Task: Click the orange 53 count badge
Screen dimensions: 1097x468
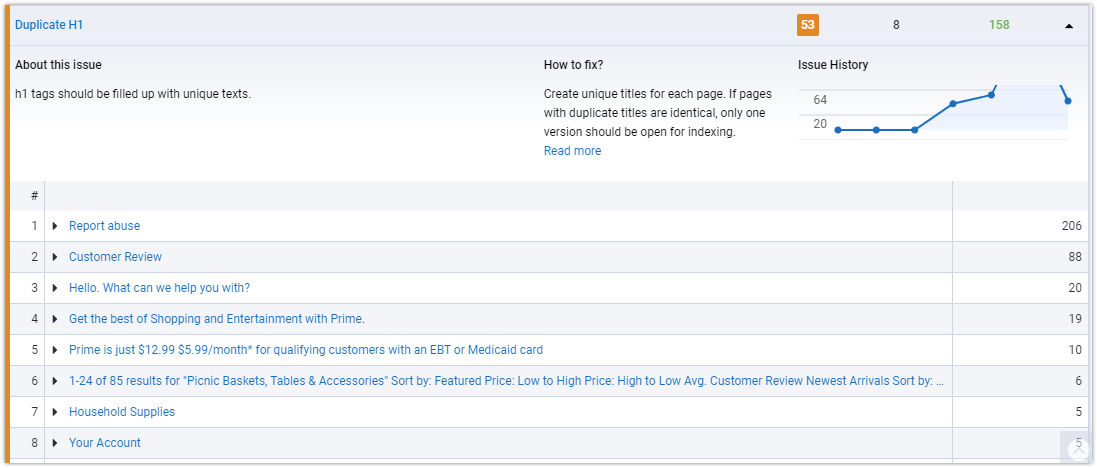Action: (807, 24)
